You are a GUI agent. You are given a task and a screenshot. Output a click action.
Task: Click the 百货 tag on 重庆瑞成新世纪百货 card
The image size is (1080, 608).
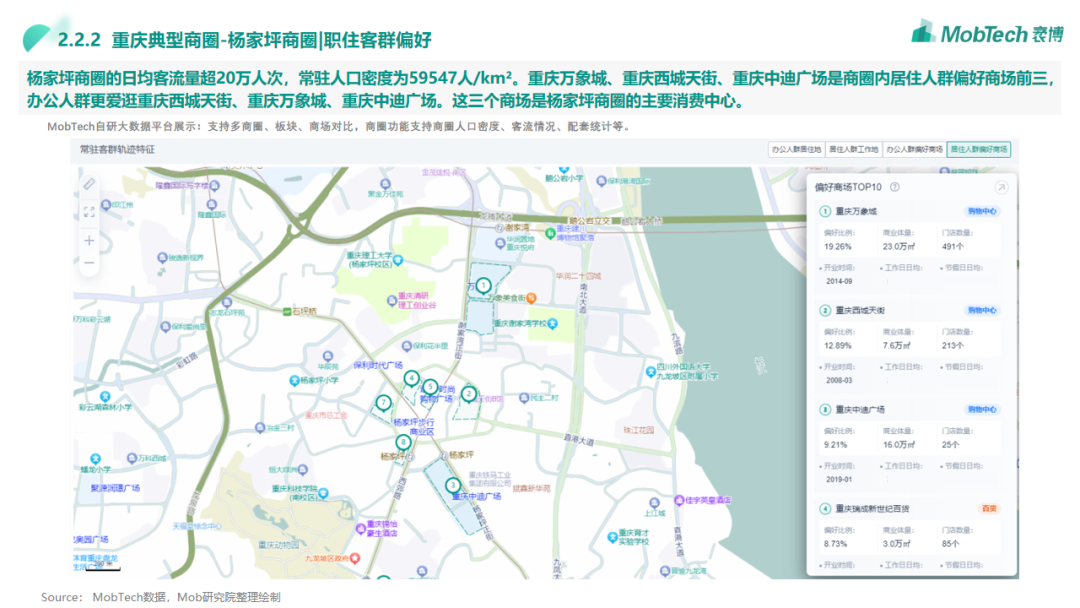point(989,509)
